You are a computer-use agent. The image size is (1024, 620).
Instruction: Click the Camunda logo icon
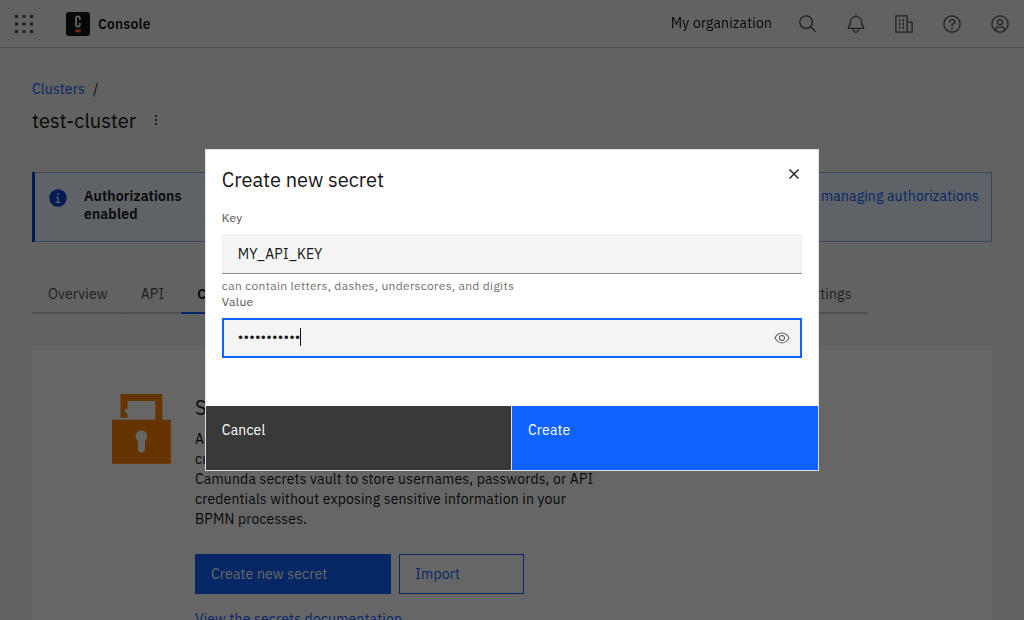(78, 24)
